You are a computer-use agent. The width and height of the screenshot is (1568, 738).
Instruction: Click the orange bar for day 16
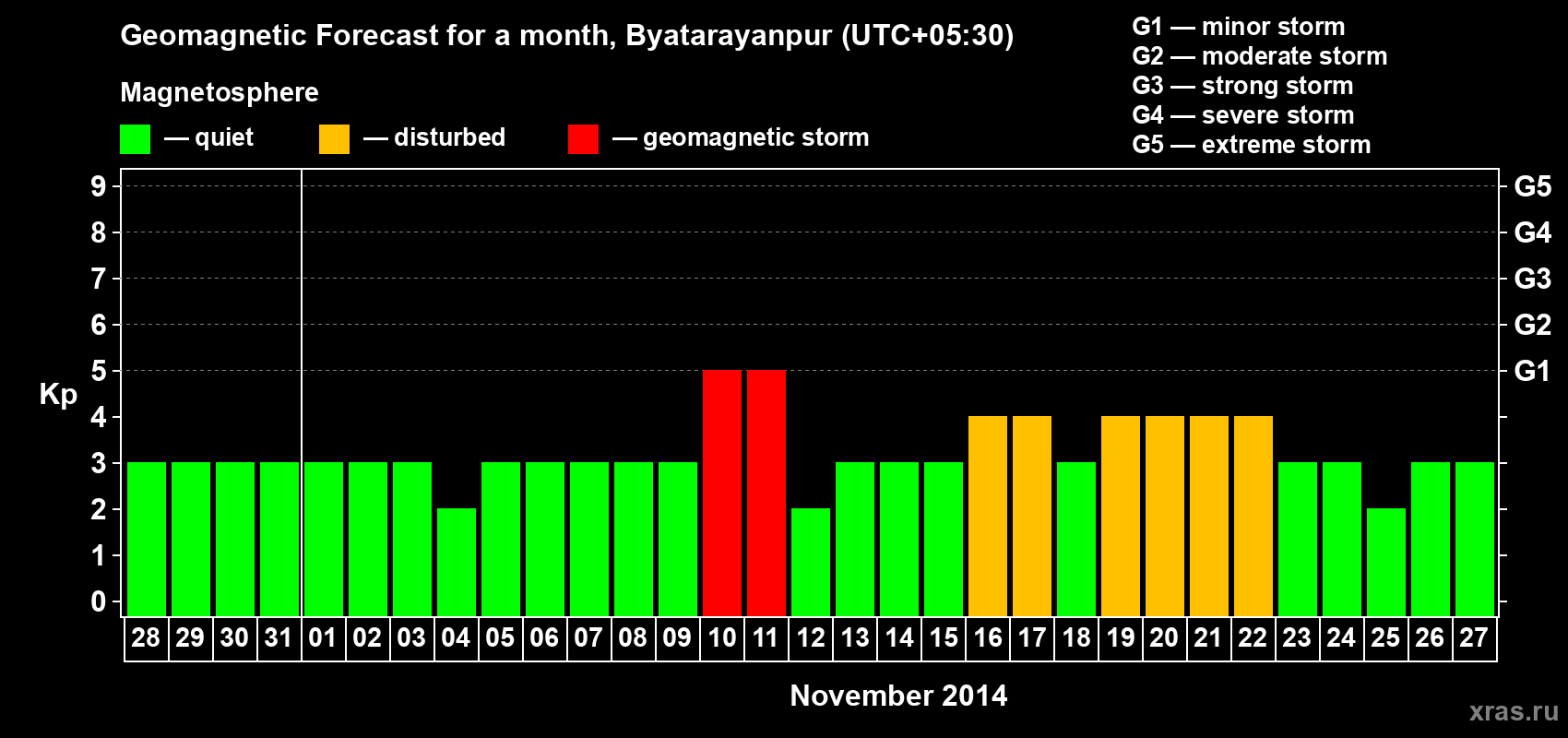point(988,516)
